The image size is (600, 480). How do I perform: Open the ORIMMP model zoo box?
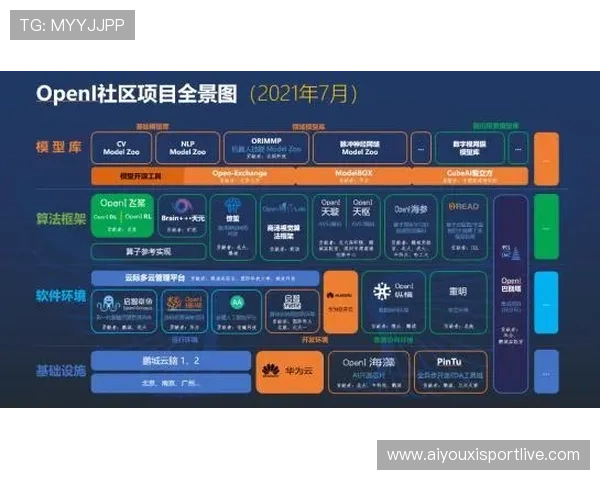[267, 148]
